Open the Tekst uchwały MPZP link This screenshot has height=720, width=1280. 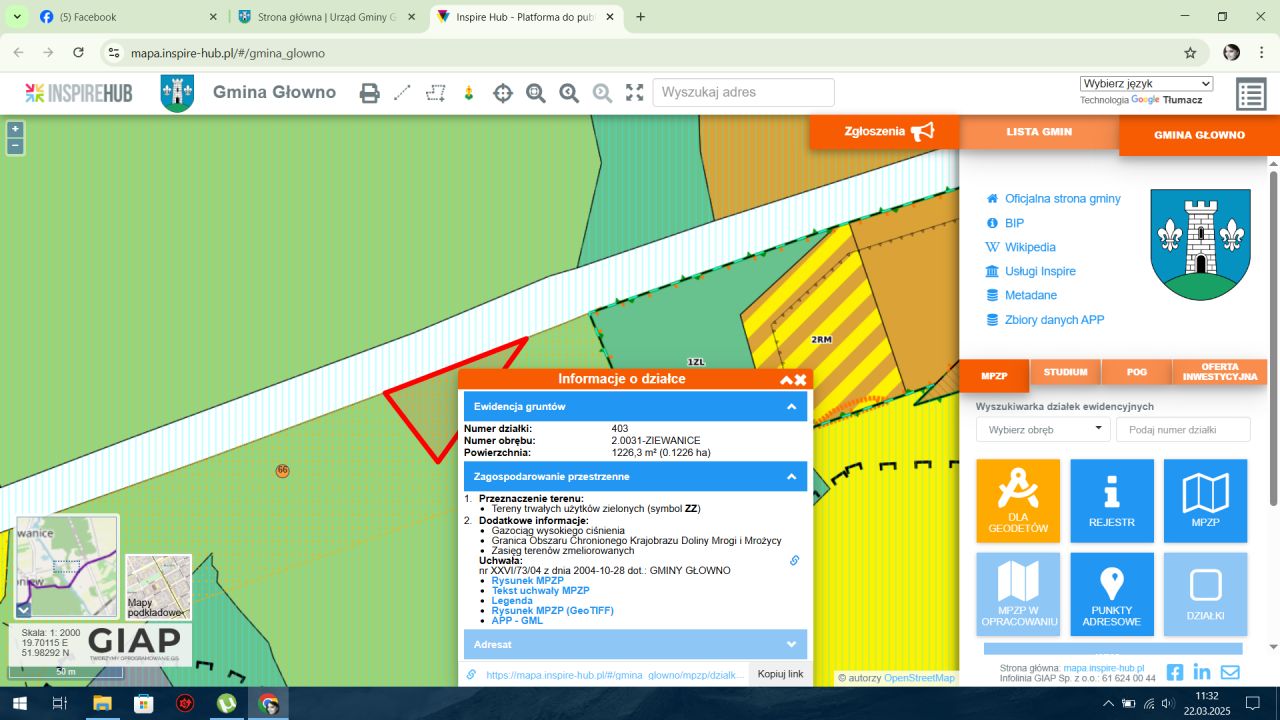click(x=540, y=591)
